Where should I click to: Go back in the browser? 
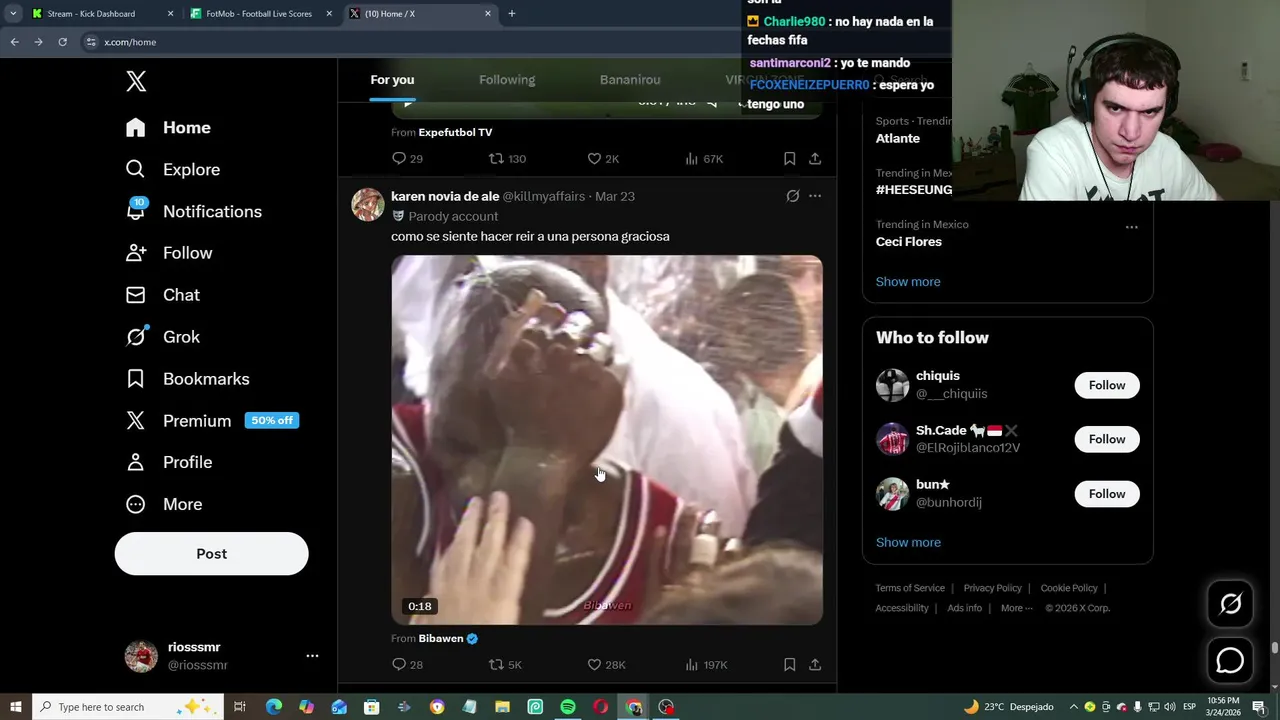click(x=14, y=42)
